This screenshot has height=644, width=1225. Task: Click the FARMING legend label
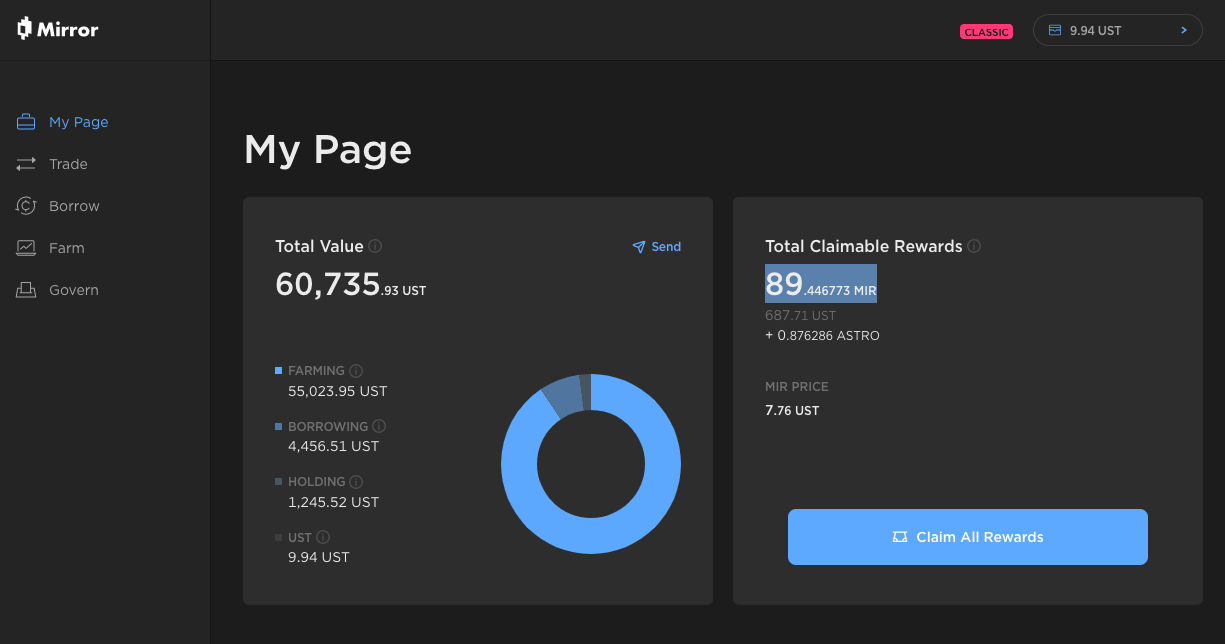(x=316, y=371)
